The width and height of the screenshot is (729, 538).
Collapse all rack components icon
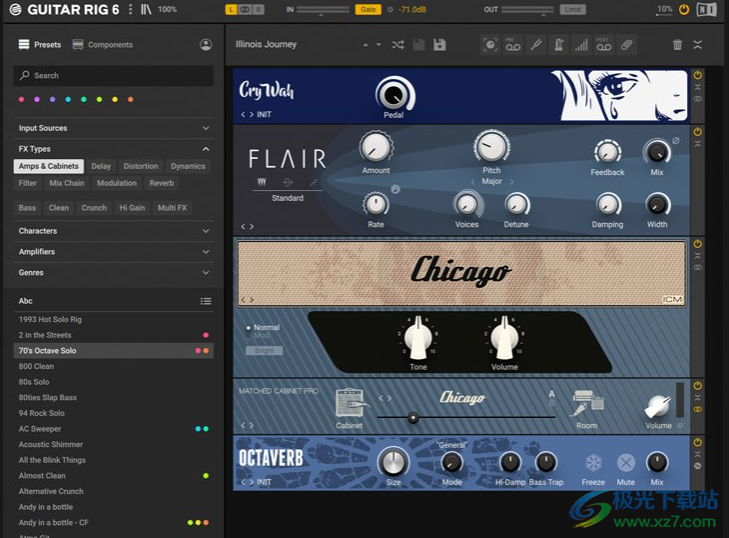coord(697,45)
